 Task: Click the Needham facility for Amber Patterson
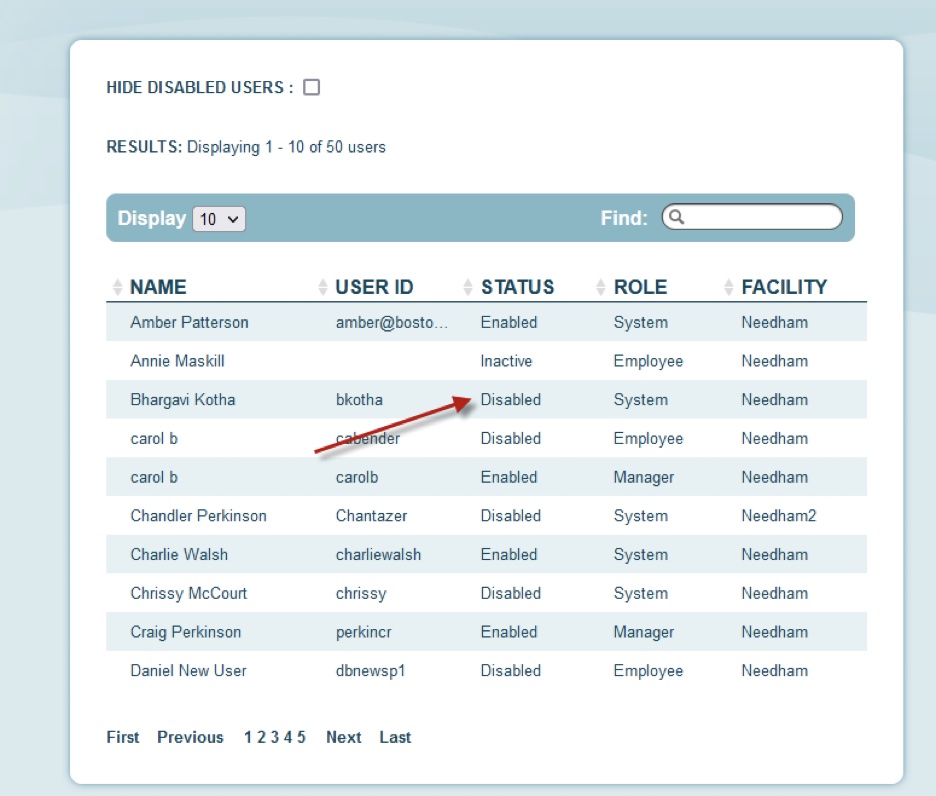click(x=775, y=322)
